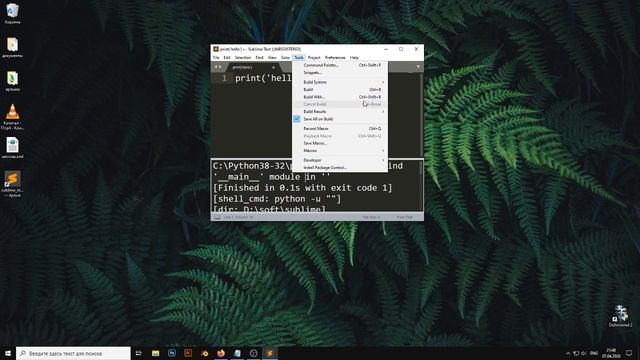This screenshot has width=640, height=360.
Task: Click the line and column indicator in status bar
Action: (x=238, y=217)
